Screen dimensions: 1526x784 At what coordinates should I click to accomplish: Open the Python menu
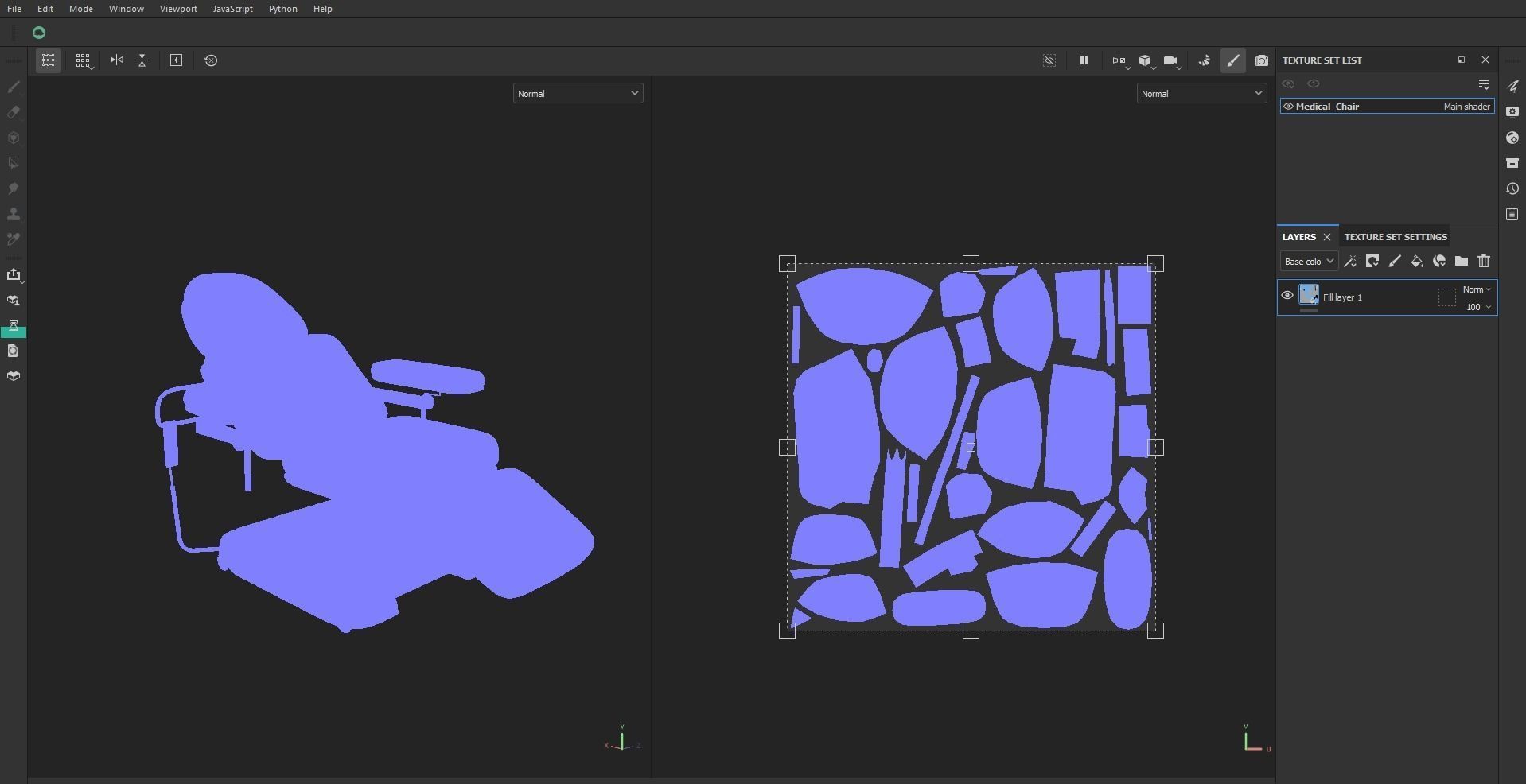(x=283, y=9)
